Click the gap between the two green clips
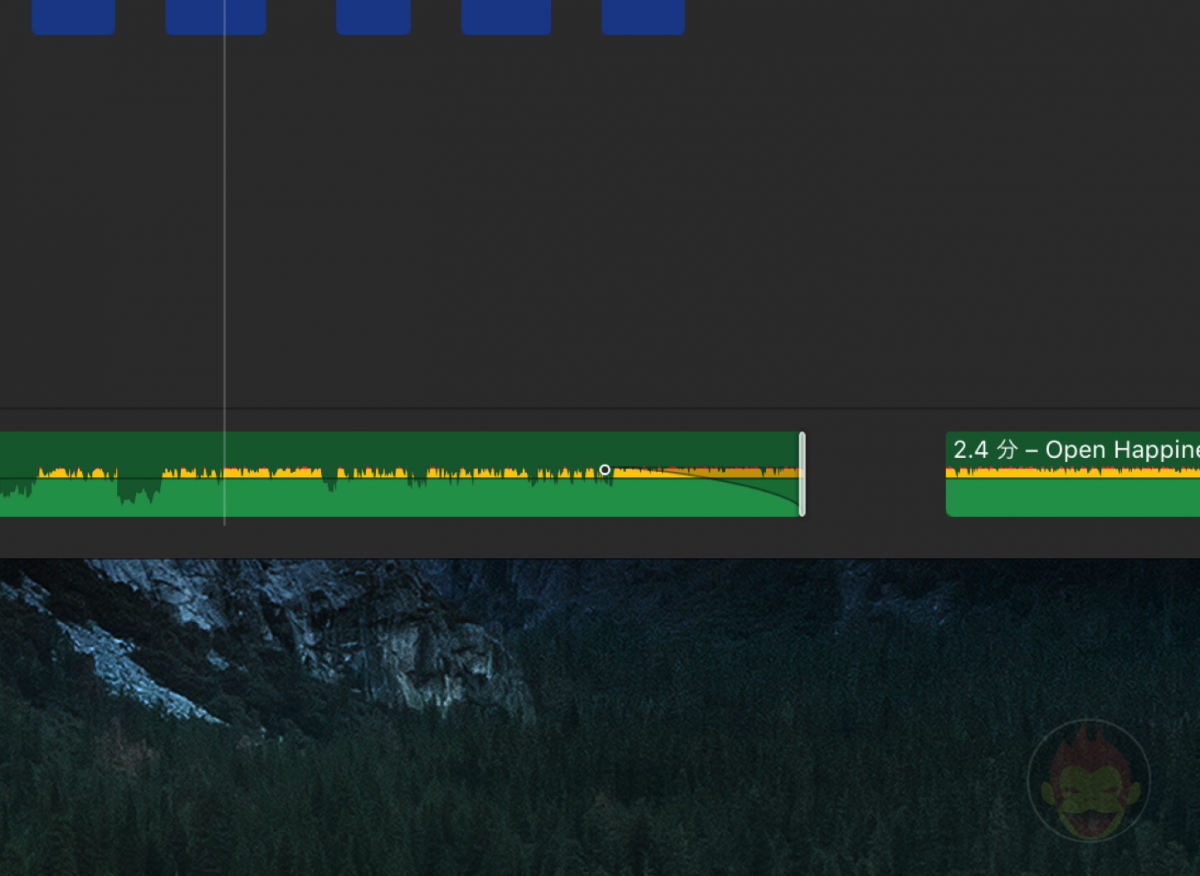 pos(875,473)
